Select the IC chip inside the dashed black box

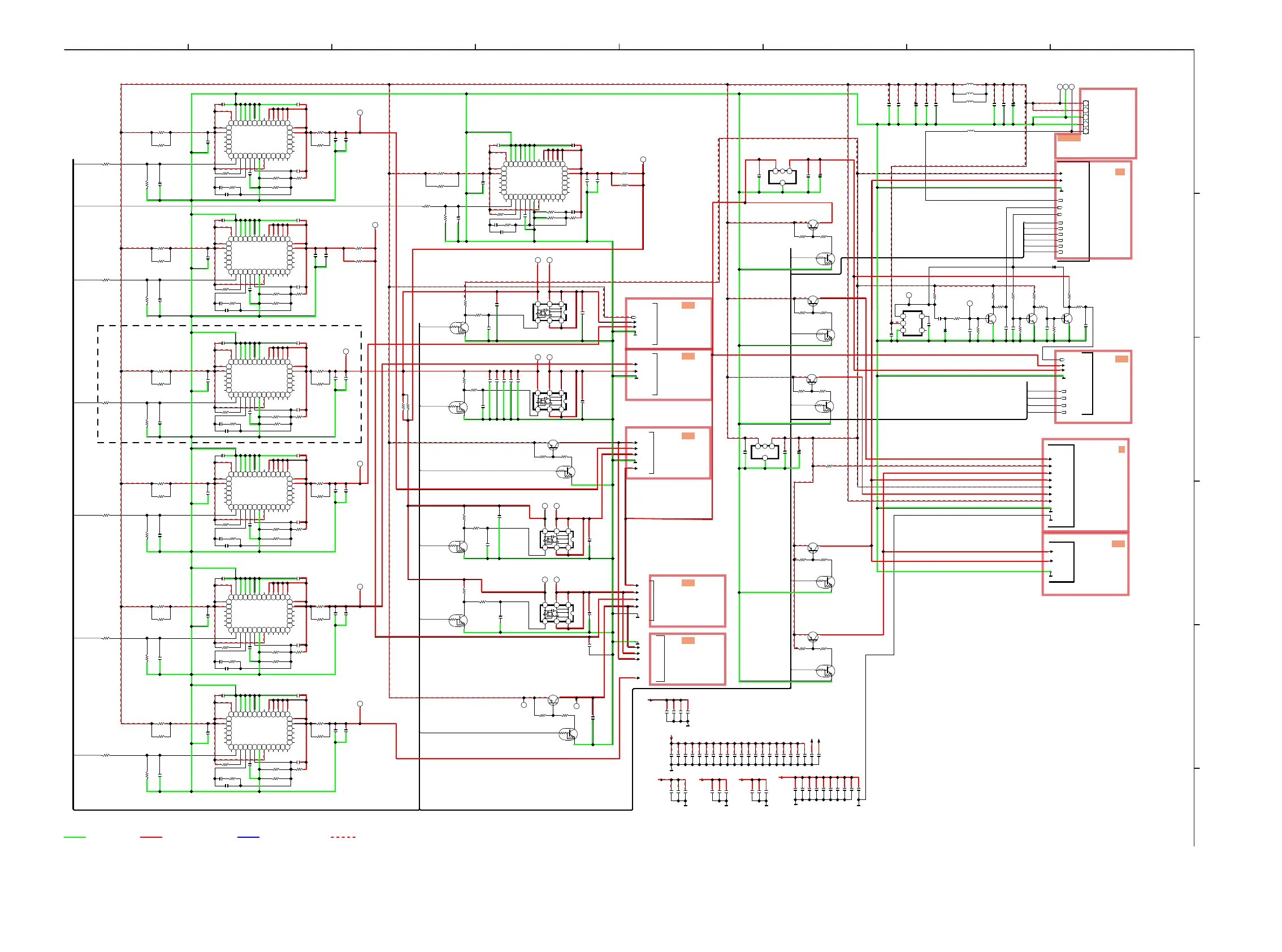pyautogui.click(x=259, y=379)
